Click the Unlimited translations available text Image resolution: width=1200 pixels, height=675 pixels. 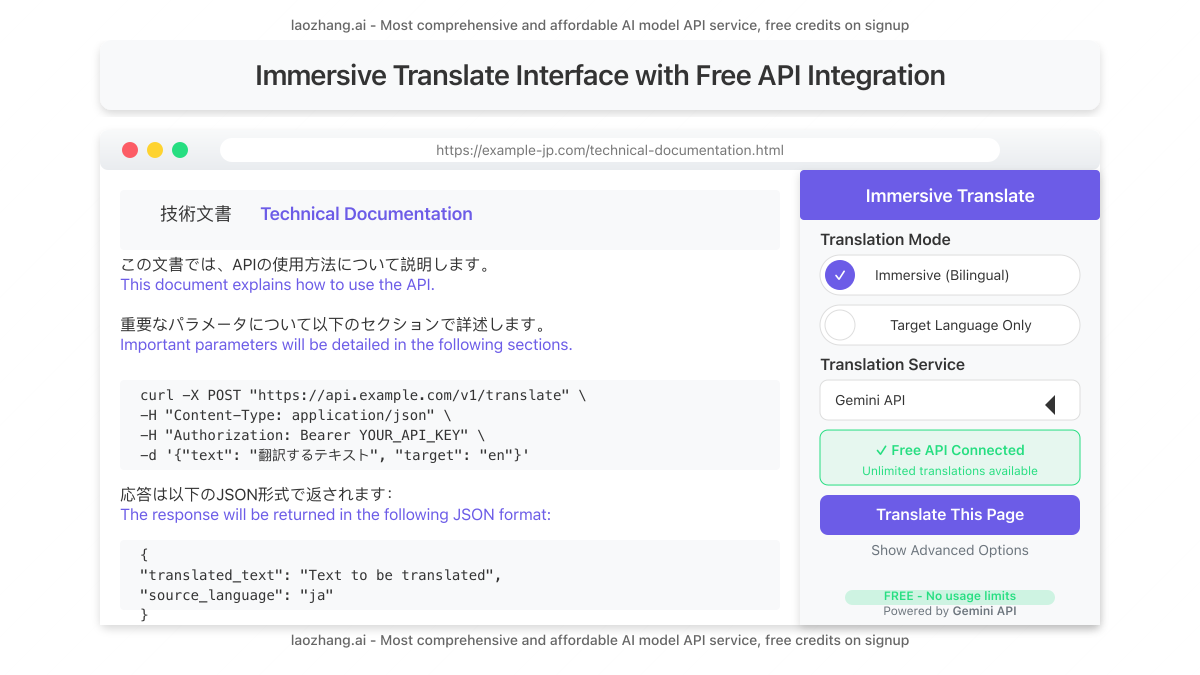click(950, 471)
